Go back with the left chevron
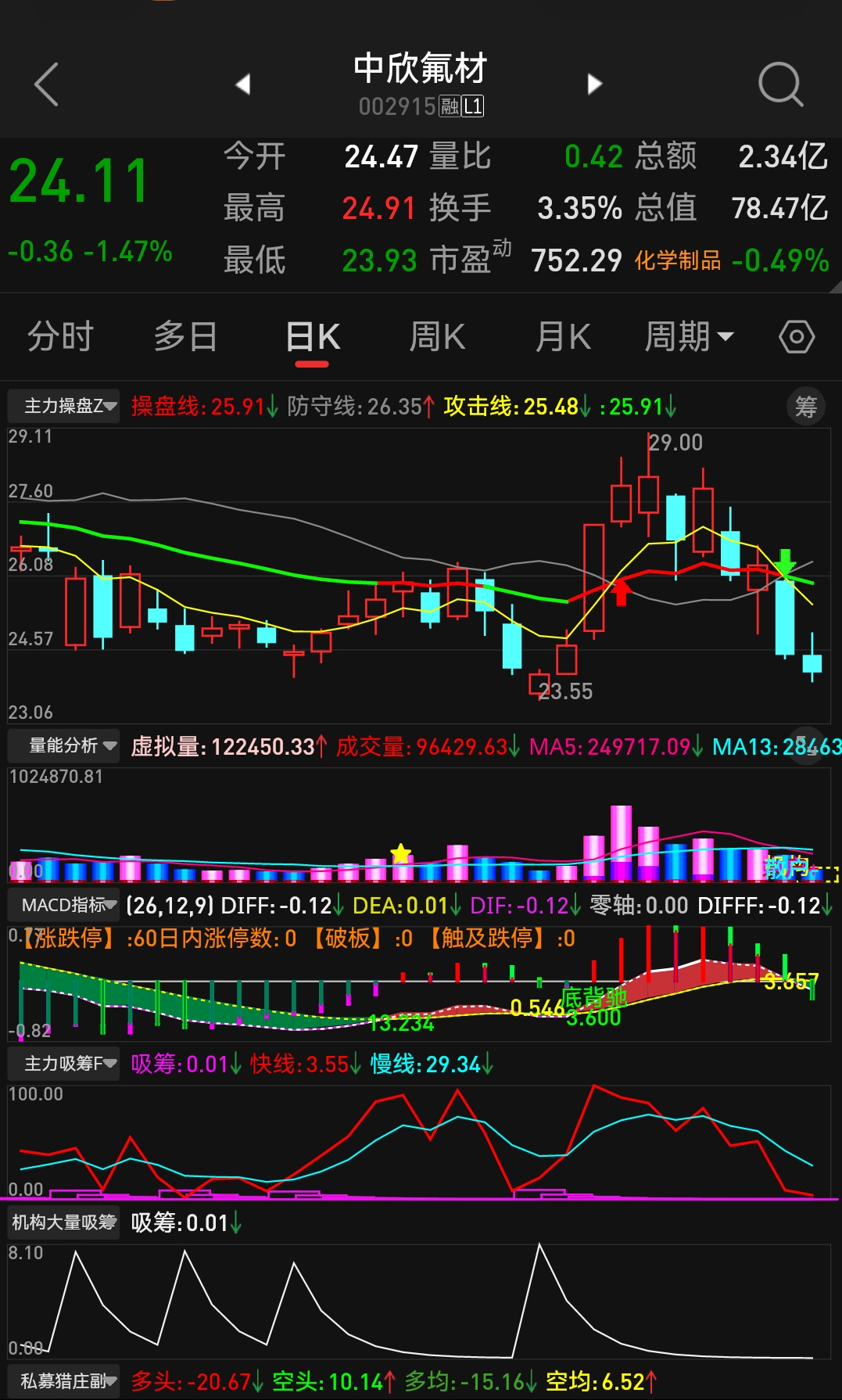Viewport: 842px width, 1400px height. [x=46, y=84]
